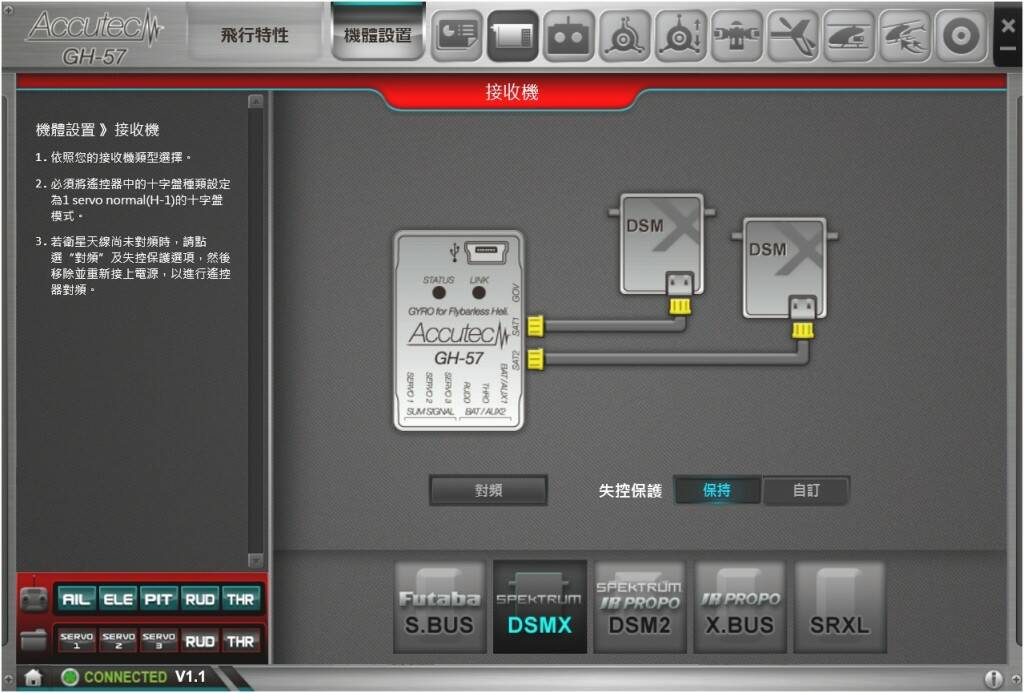Click the 對頻 bind button
This screenshot has height=693, width=1024.
pos(488,491)
